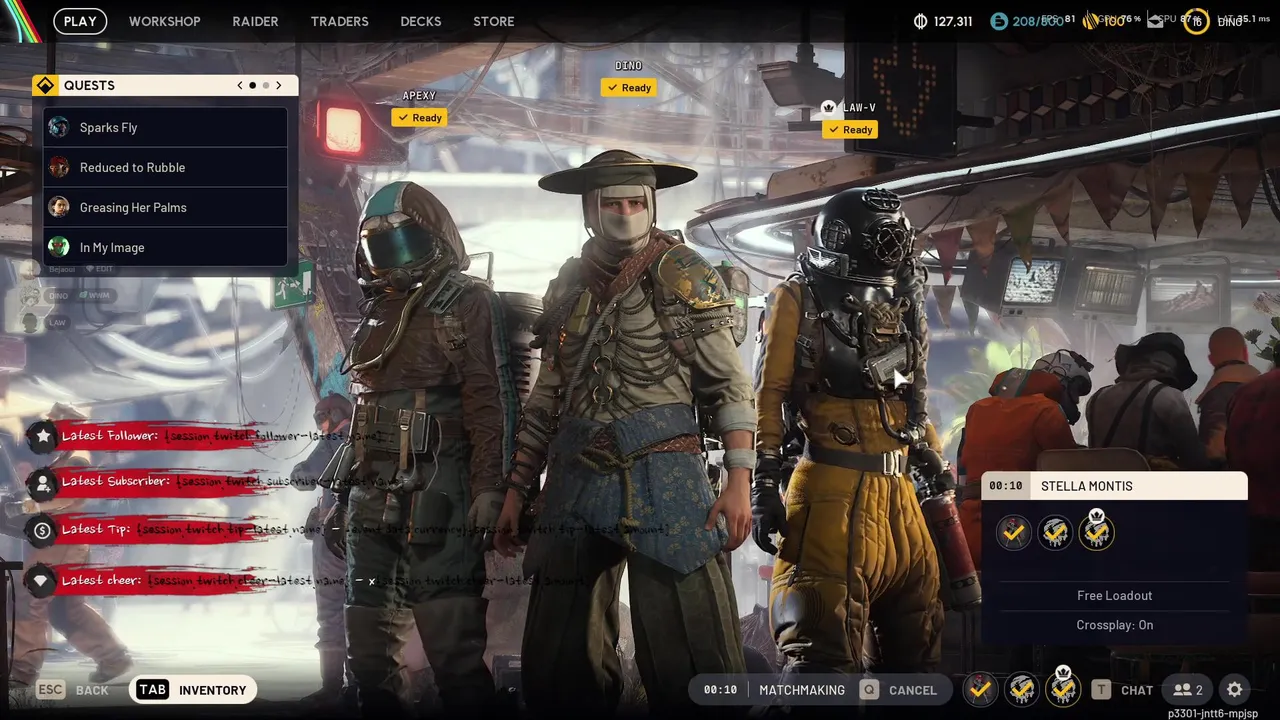Open the settings gear

[x=1235, y=690]
